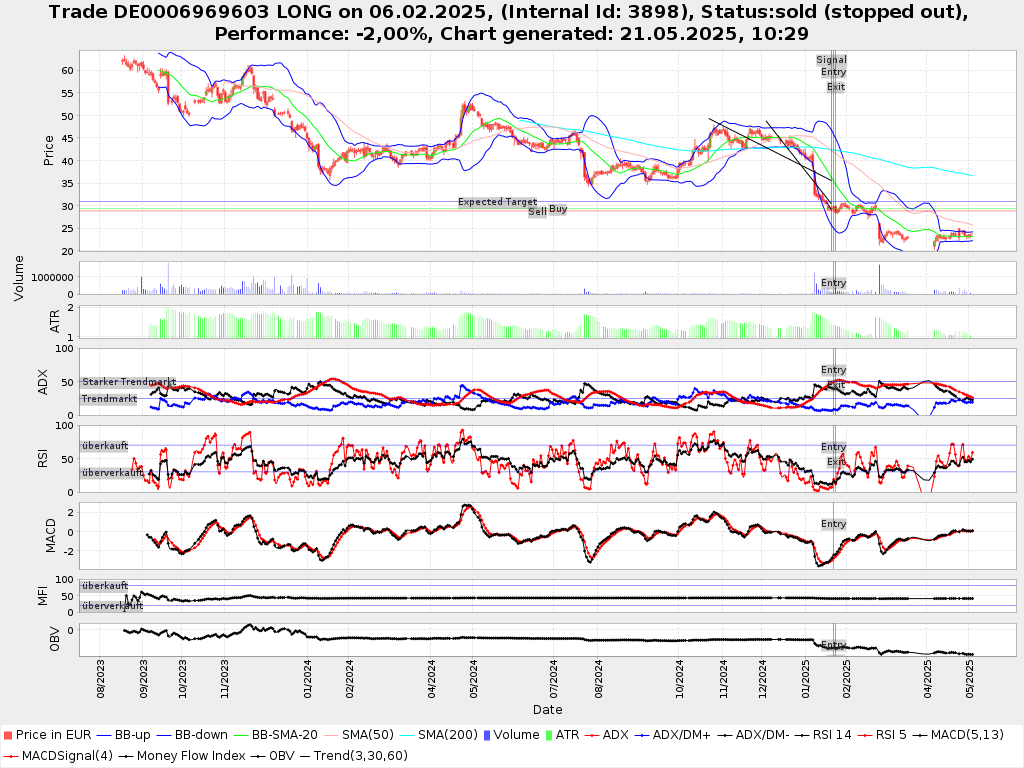This screenshot has height=768, width=1024.
Task: Click the blue Volume legend square
Action: [487, 735]
